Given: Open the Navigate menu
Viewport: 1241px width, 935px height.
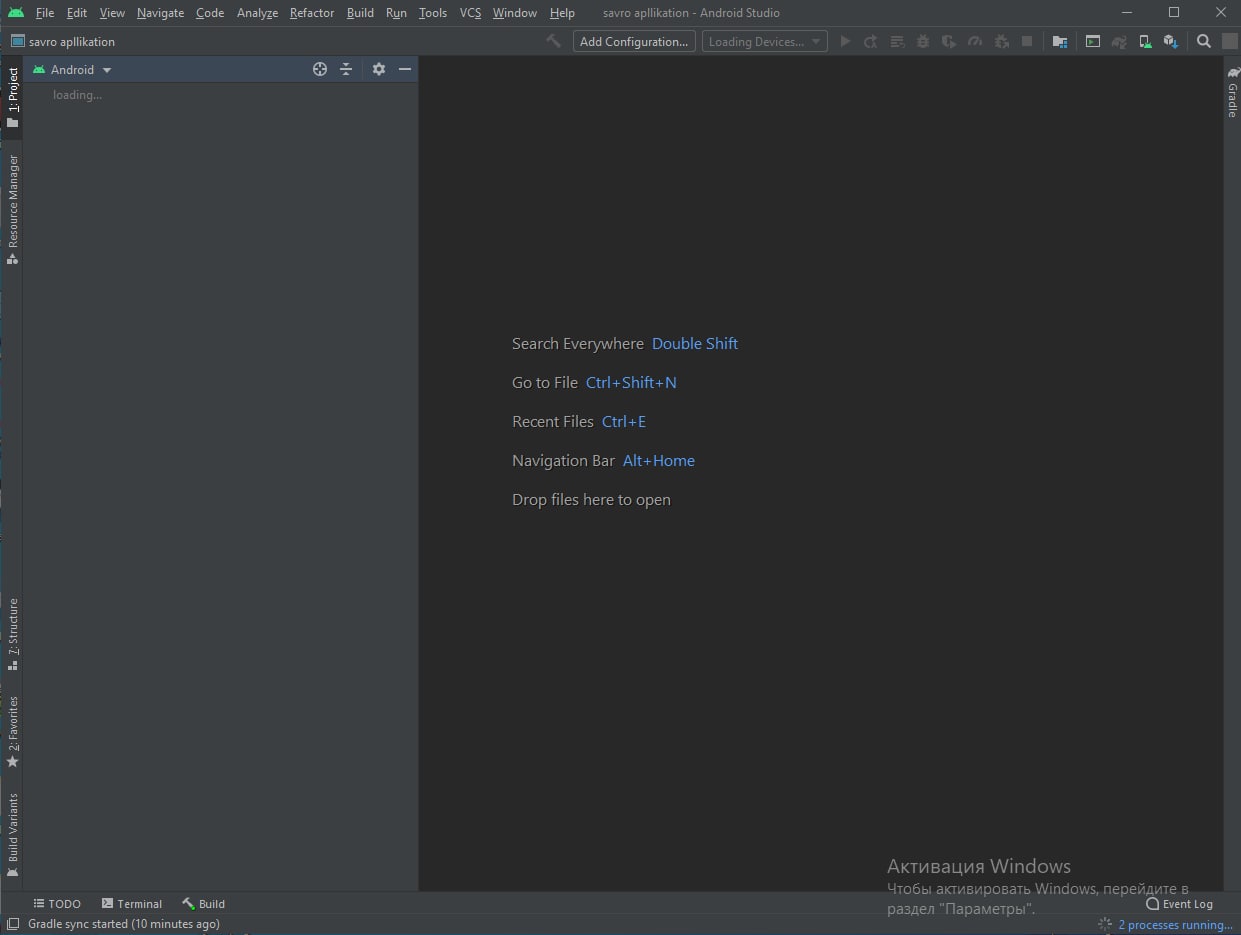Looking at the screenshot, I should pyautogui.click(x=160, y=13).
